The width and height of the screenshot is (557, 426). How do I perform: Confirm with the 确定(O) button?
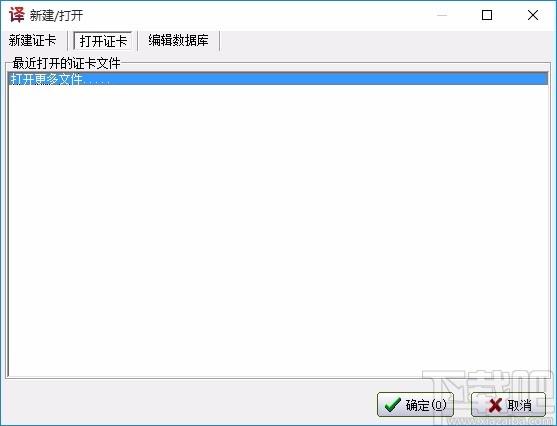point(415,404)
